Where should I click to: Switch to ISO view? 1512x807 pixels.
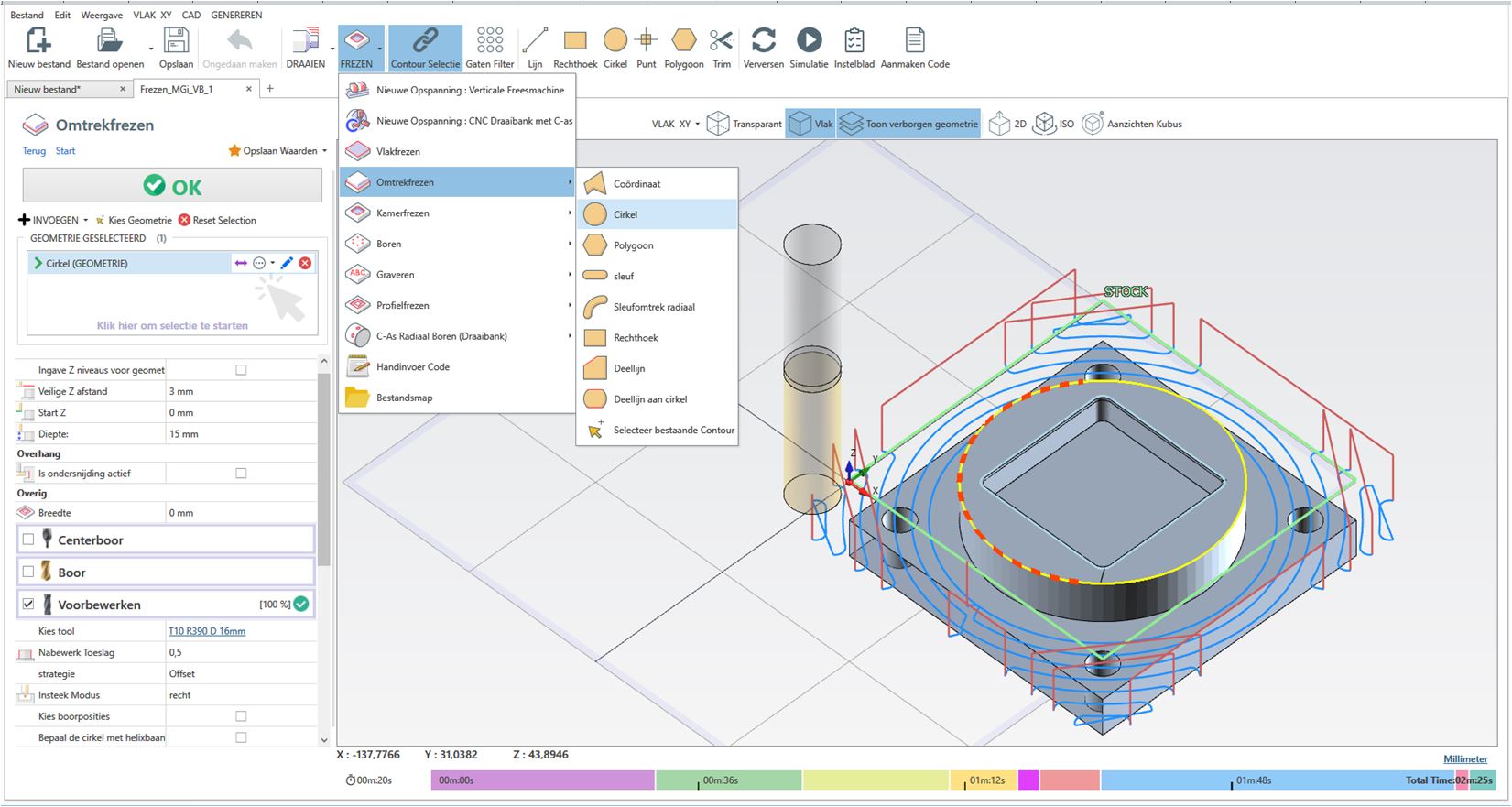(1054, 124)
